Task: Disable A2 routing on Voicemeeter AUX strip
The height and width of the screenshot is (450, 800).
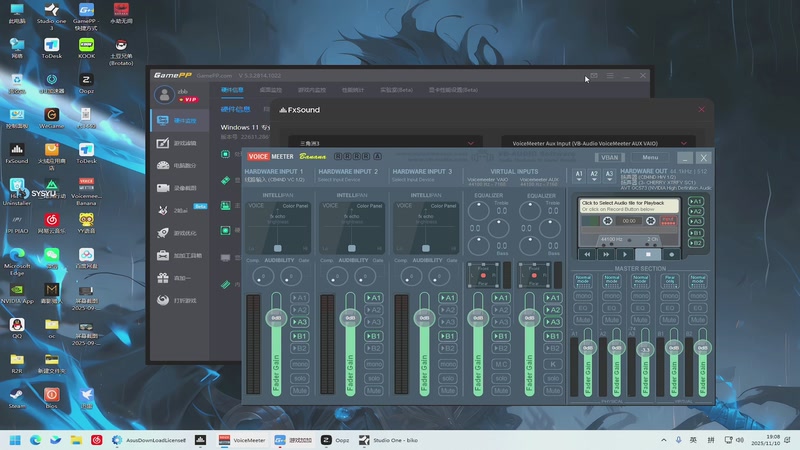Action: [x=553, y=310]
